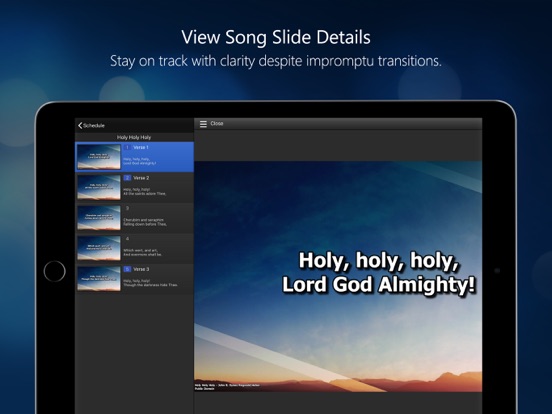The image size is (552, 414).
Task: Open slide 3 thumbnail Cherubim and seraphim
Action: click(x=99, y=218)
